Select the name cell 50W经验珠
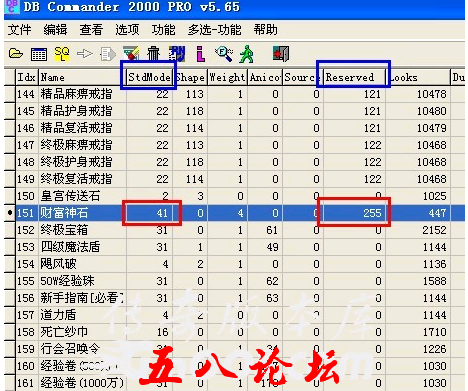Viewport: 468px width, 391px height. pos(82,281)
